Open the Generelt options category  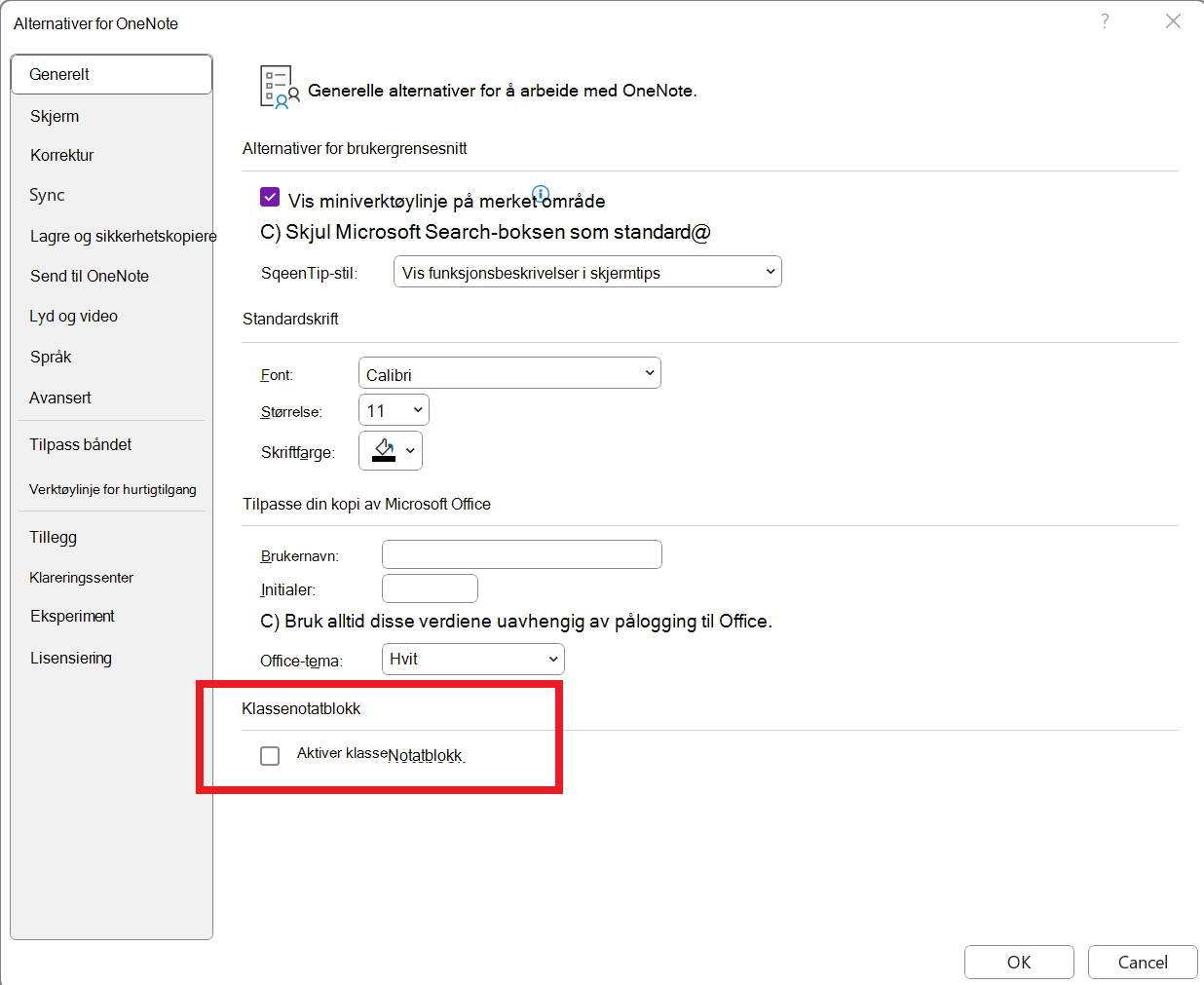click(111, 74)
